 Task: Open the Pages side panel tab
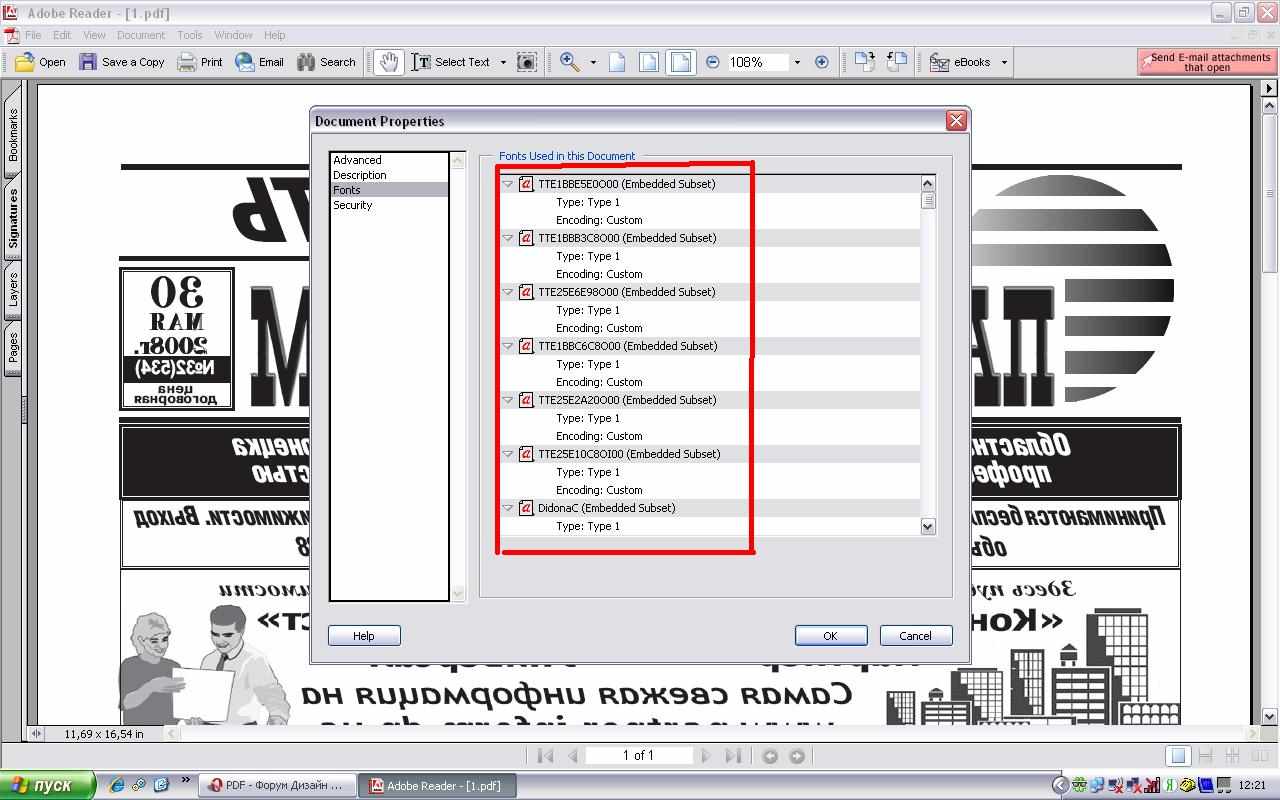[13, 347]
